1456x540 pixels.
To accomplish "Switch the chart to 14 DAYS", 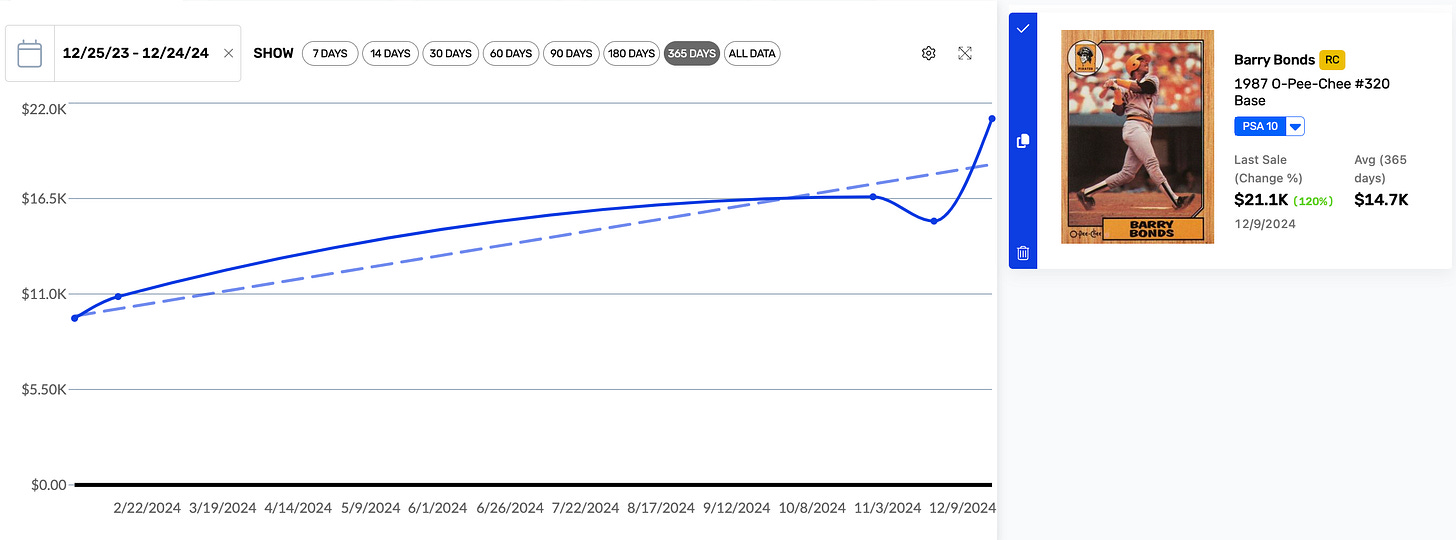I will pos(390,53).
